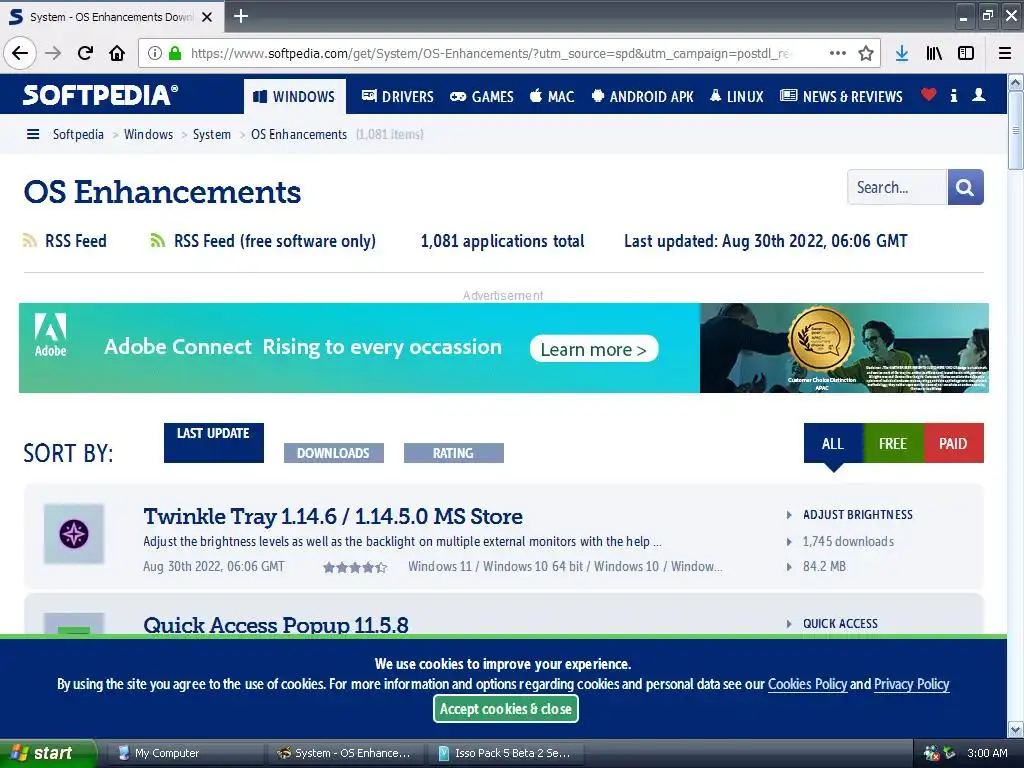This screenshot has width=1024, height=768.
Task: Open the RSS Feed link
Action: coord(76,241)
